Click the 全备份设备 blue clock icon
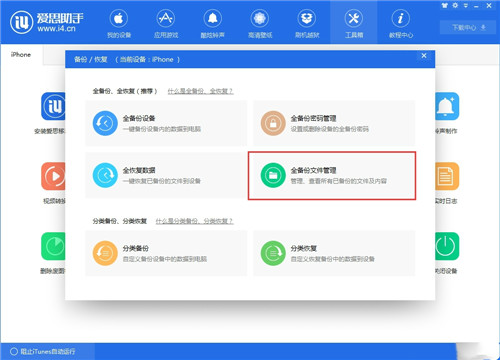Viewport: 500px width, 360px height. point(105,123)
